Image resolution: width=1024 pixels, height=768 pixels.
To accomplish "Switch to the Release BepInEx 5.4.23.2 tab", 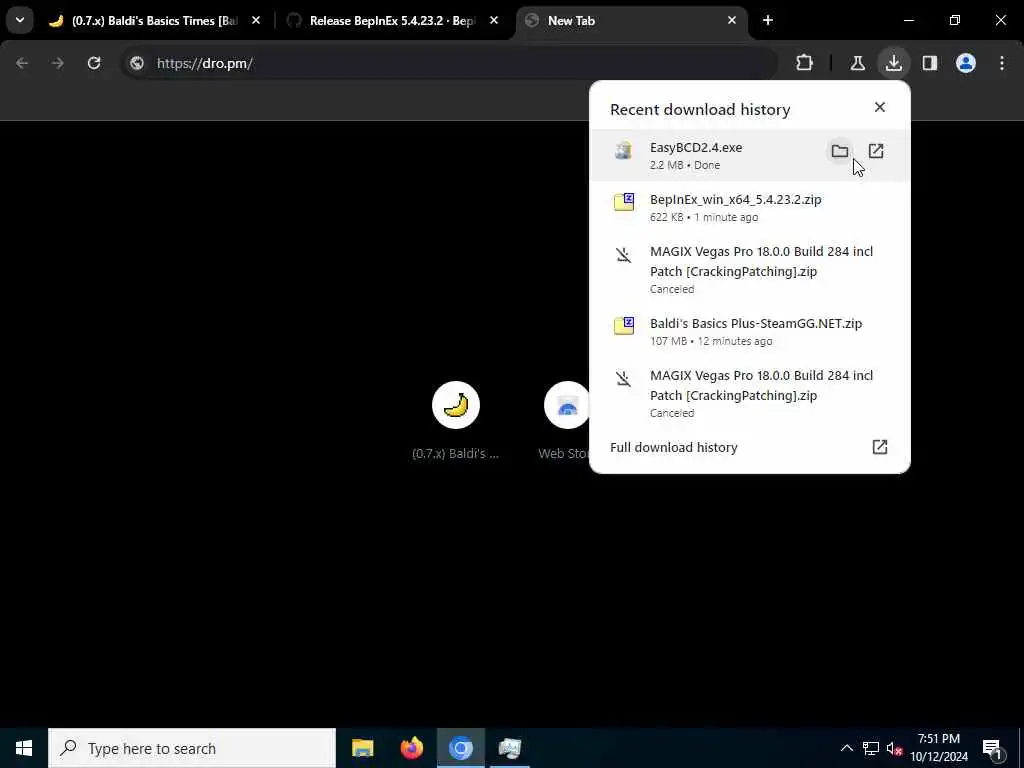I will pyautogui.click(x=392, y=21).
